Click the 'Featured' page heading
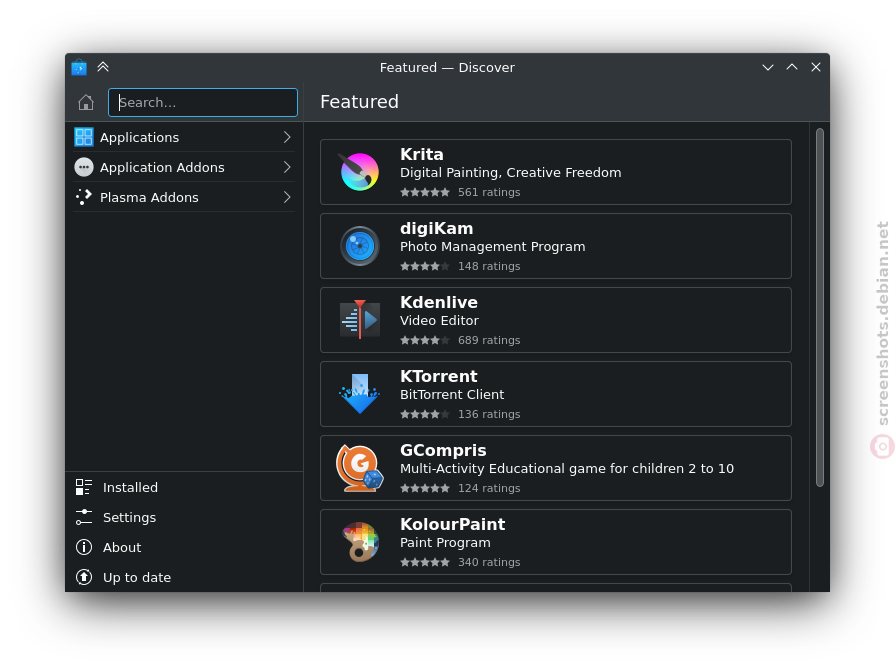Viewport: 895px width, 669px height. 360,102
